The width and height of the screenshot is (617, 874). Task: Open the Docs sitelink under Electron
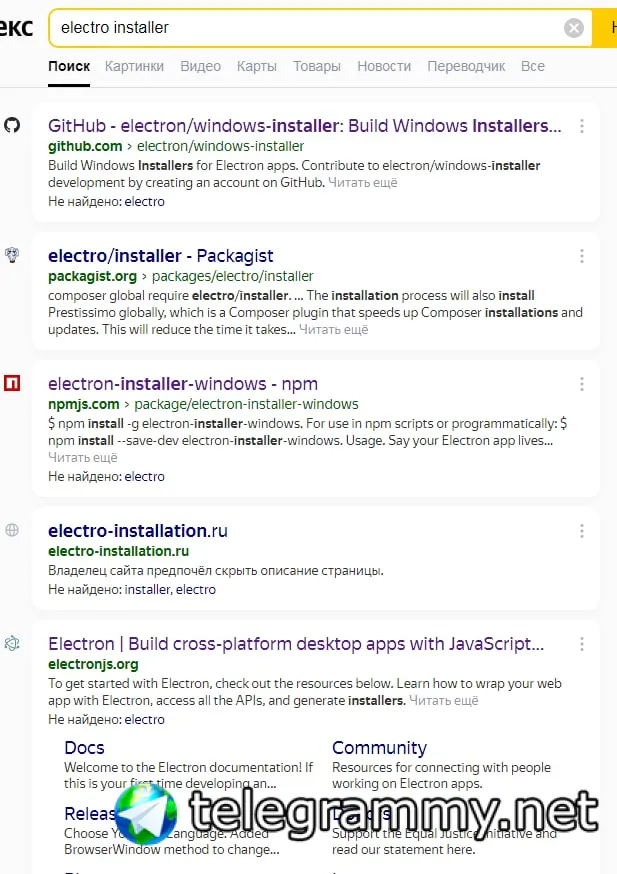(84, 748)
